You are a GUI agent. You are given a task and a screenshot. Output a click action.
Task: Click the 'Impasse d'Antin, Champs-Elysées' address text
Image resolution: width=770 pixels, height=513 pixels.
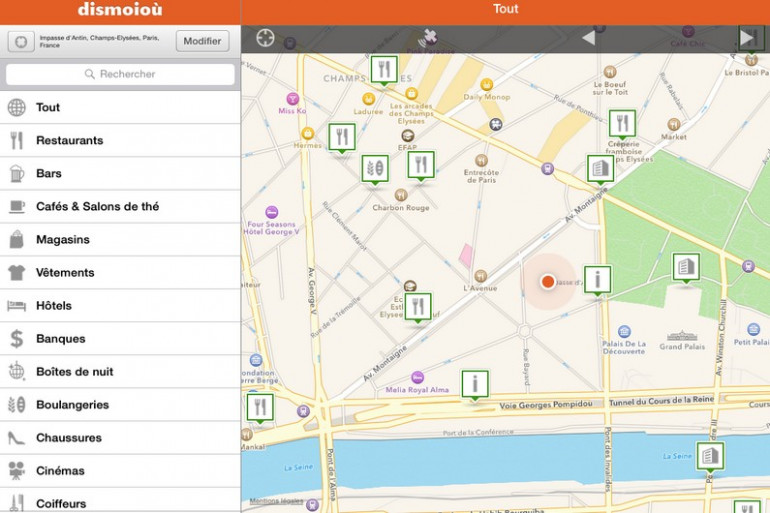(99, 41)
